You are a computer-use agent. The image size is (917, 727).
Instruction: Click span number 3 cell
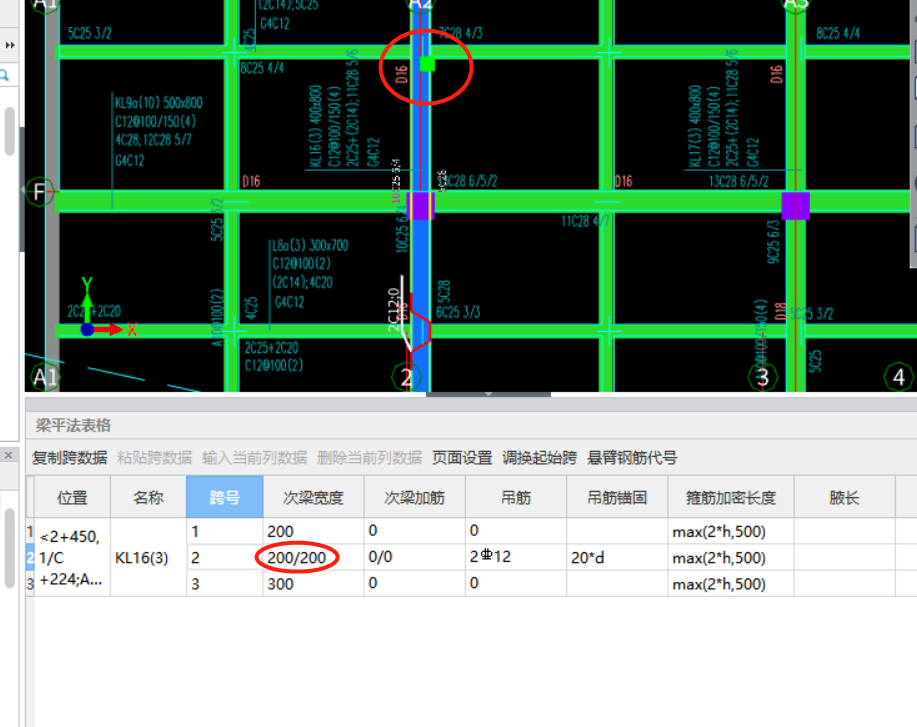coord(225,584)
